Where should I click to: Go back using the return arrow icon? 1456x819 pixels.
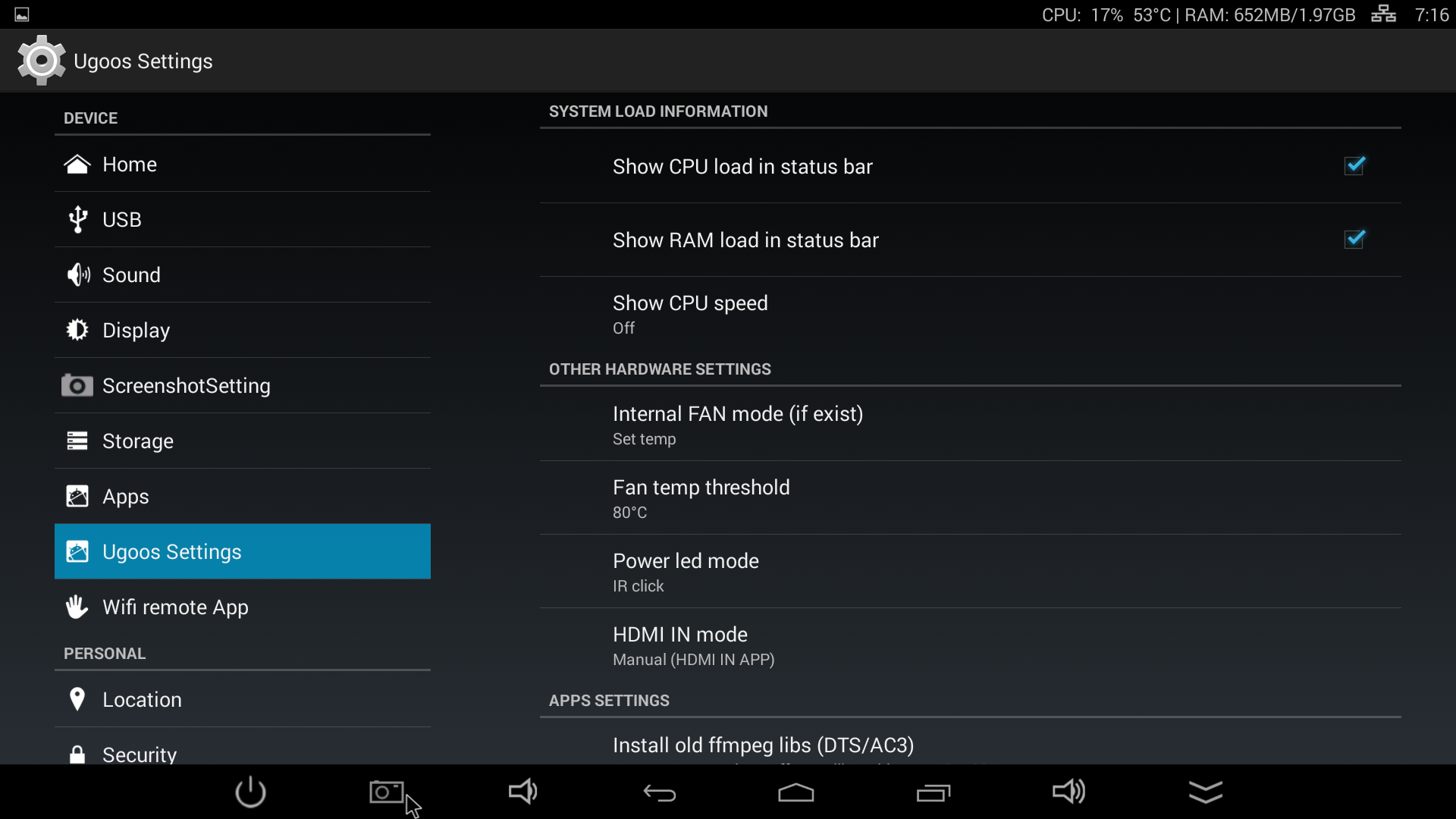coord(660,793)
